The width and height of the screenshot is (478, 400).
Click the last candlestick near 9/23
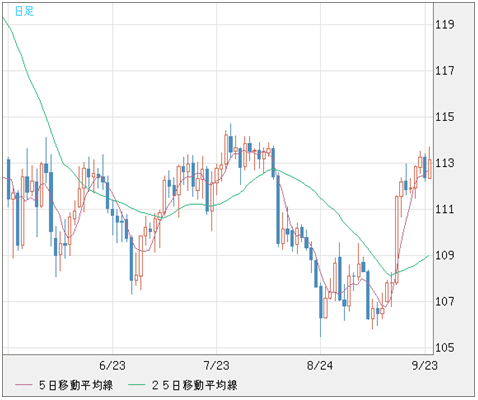click(x=430, y=169)
